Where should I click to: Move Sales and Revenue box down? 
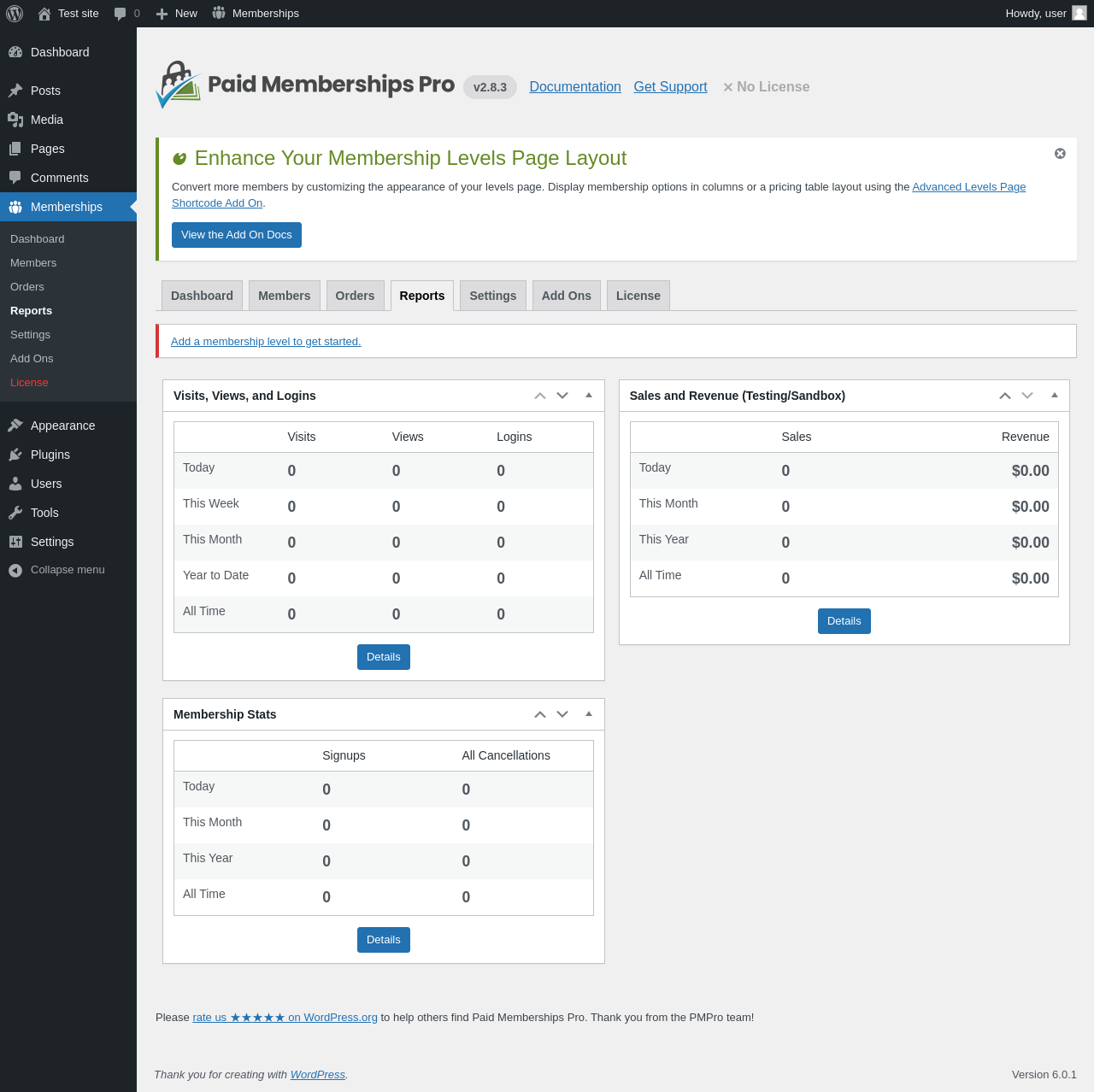pyautogui.click(x=1027, y=396)
